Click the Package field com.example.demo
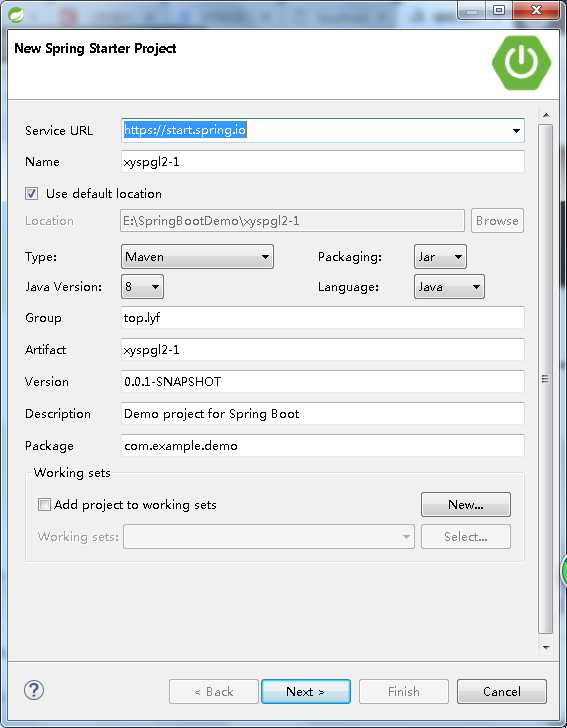 click(323, 446)
